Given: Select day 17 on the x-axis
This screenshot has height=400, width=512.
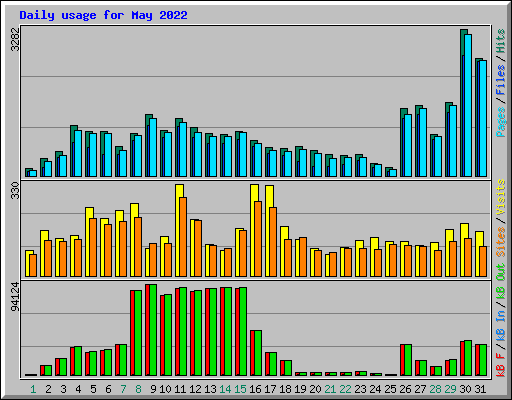Looking at the screenshot, I should pos(270,389).
